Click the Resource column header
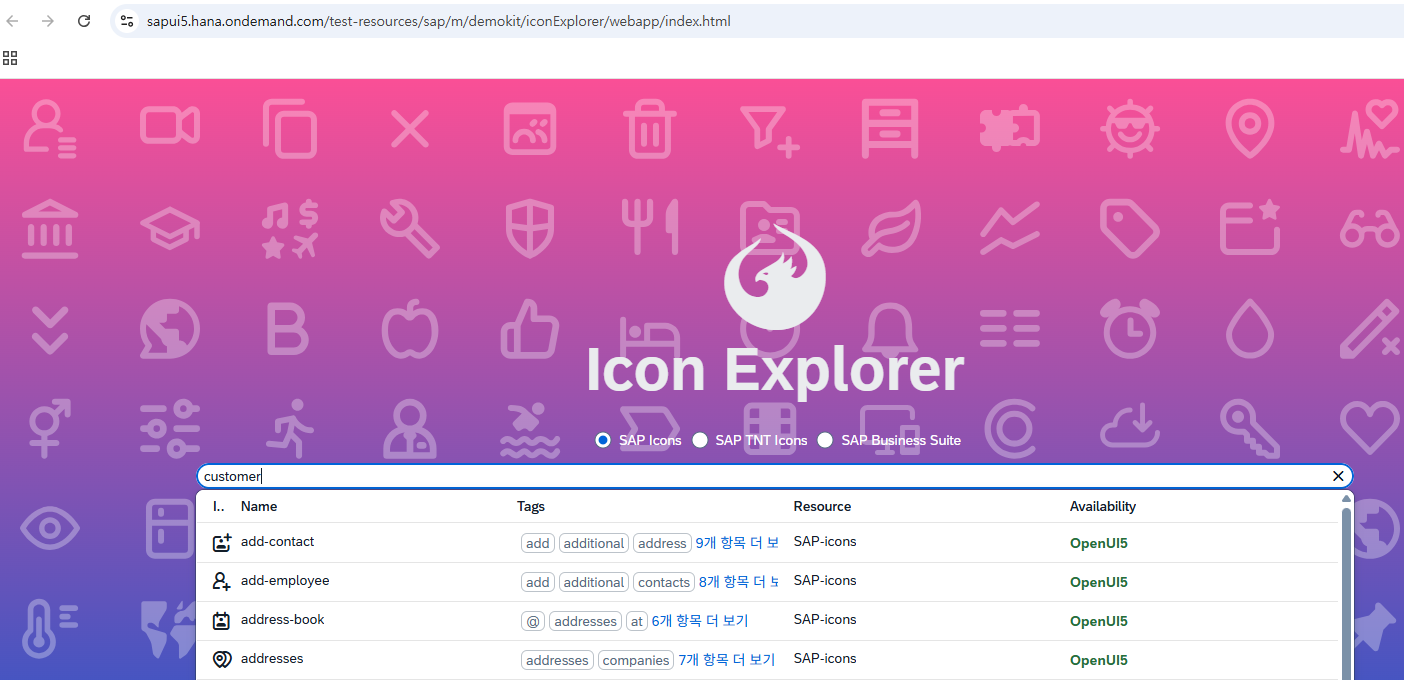 [x=822, y=506]
